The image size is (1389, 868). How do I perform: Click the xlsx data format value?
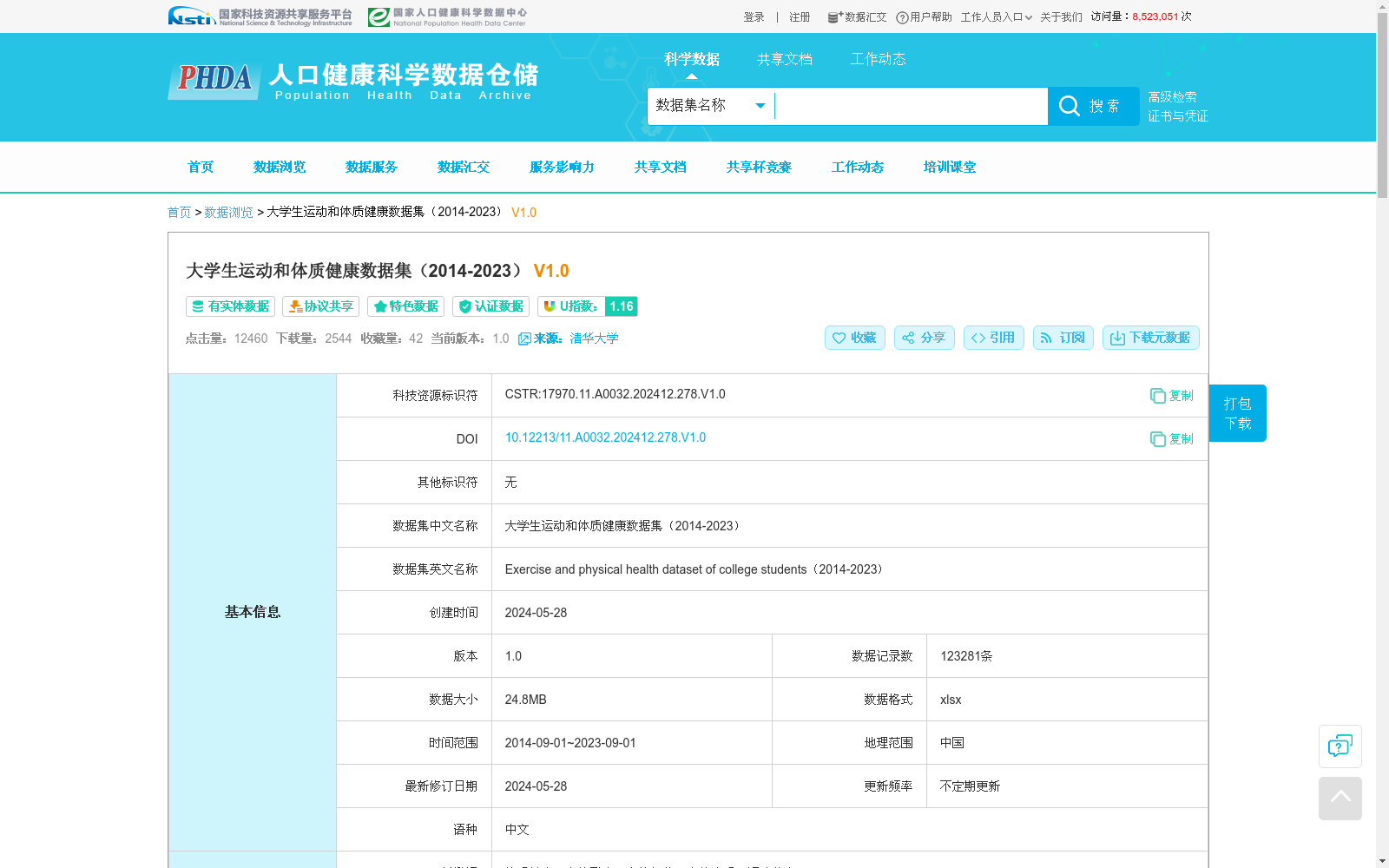click(951, 700)
